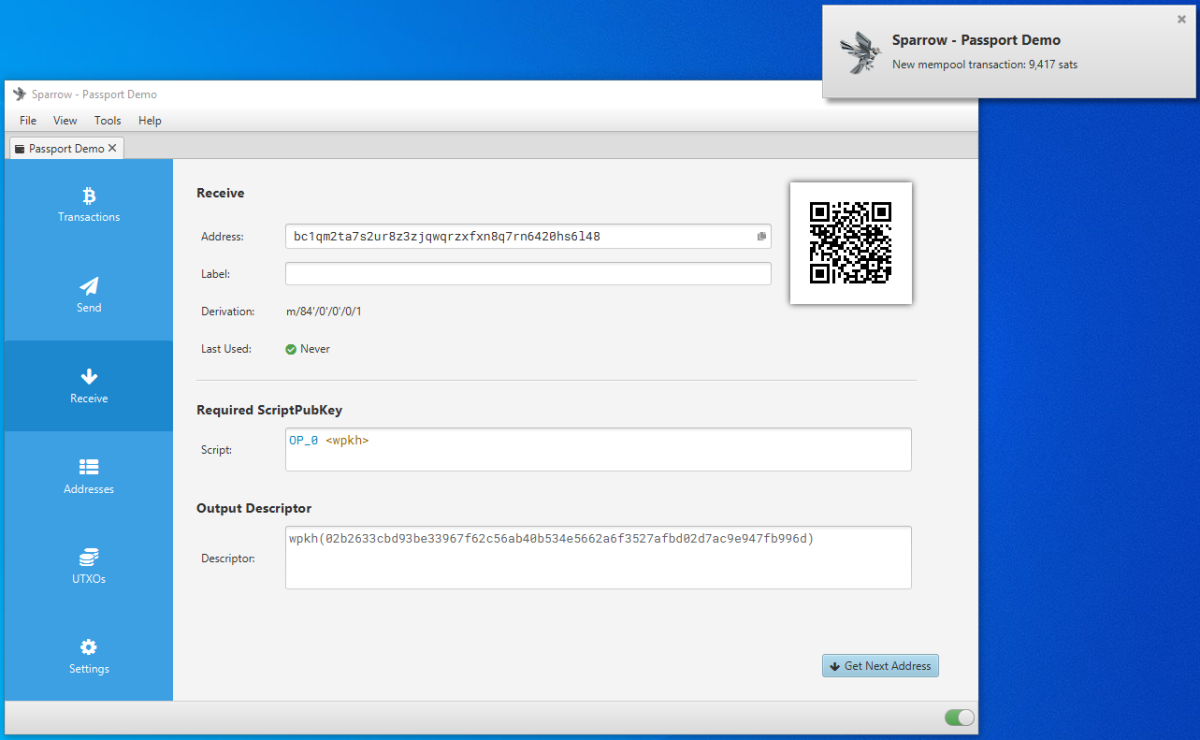Click the New mempool transaction message

985,64
